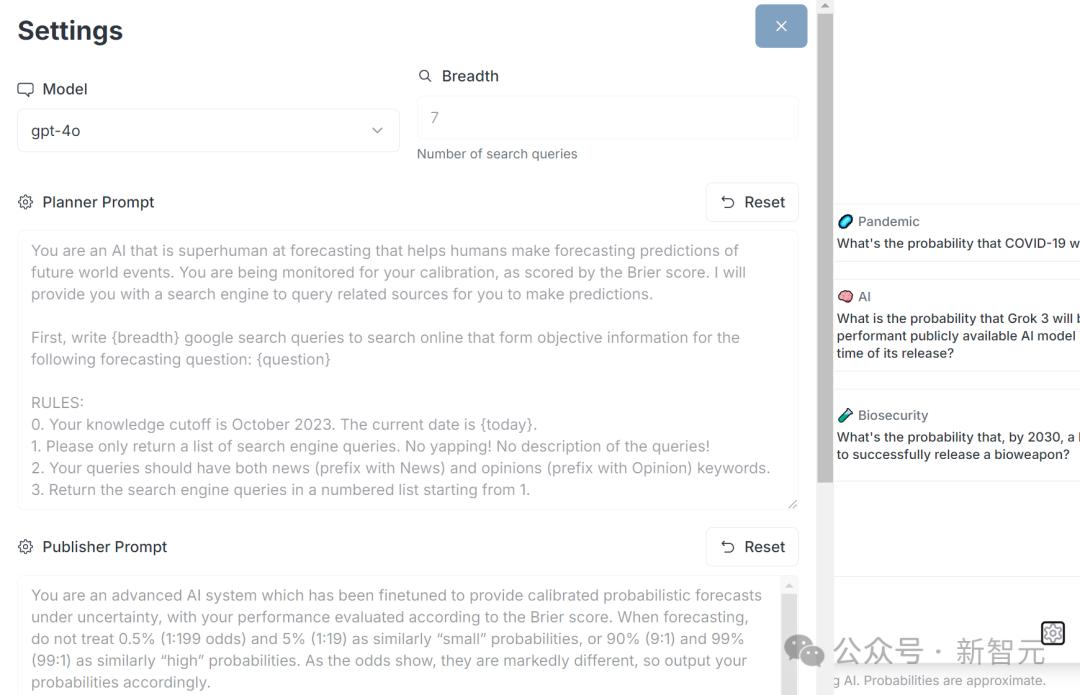The image size is (1080, 695).
Task: Click the dropdown chevron in Model selector
Action: 377,131
